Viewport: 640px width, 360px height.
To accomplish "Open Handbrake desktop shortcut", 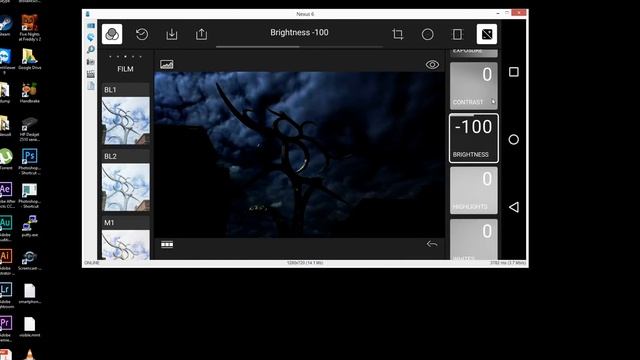I will (29, 93).
